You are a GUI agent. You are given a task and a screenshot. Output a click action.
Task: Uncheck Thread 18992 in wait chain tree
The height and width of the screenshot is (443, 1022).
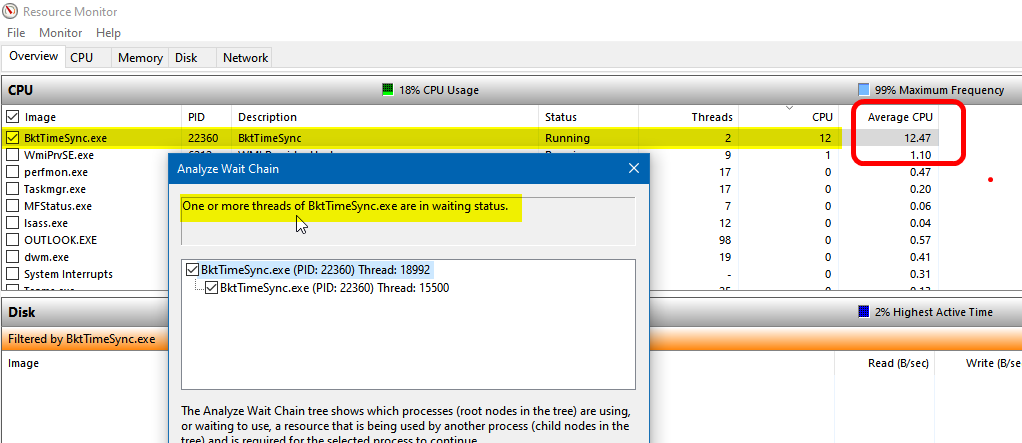point(193,270)
